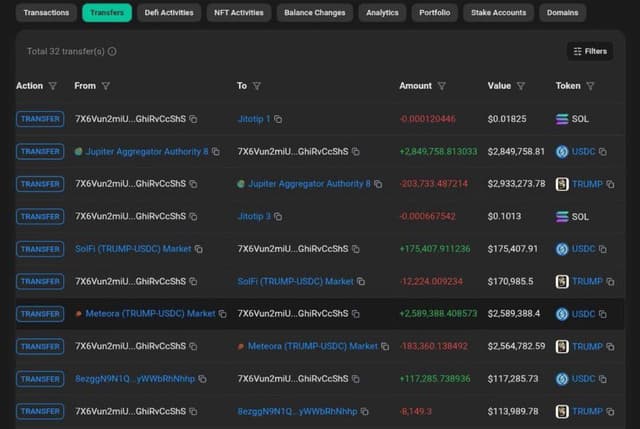The width and height of the screenshot is (640, 429).
Task: Open the NFT Activities tab
Action: [239, 13]
